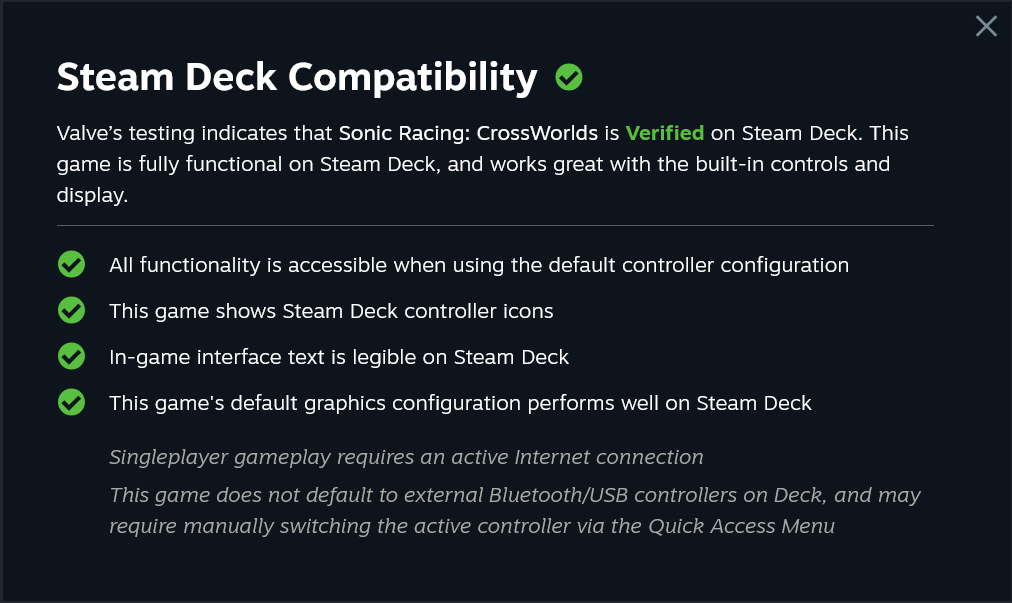Click the green Verified badge beside the title
Image resolution: width=1012 pixels, height=603 pixels.
click(x=569, y=77)
